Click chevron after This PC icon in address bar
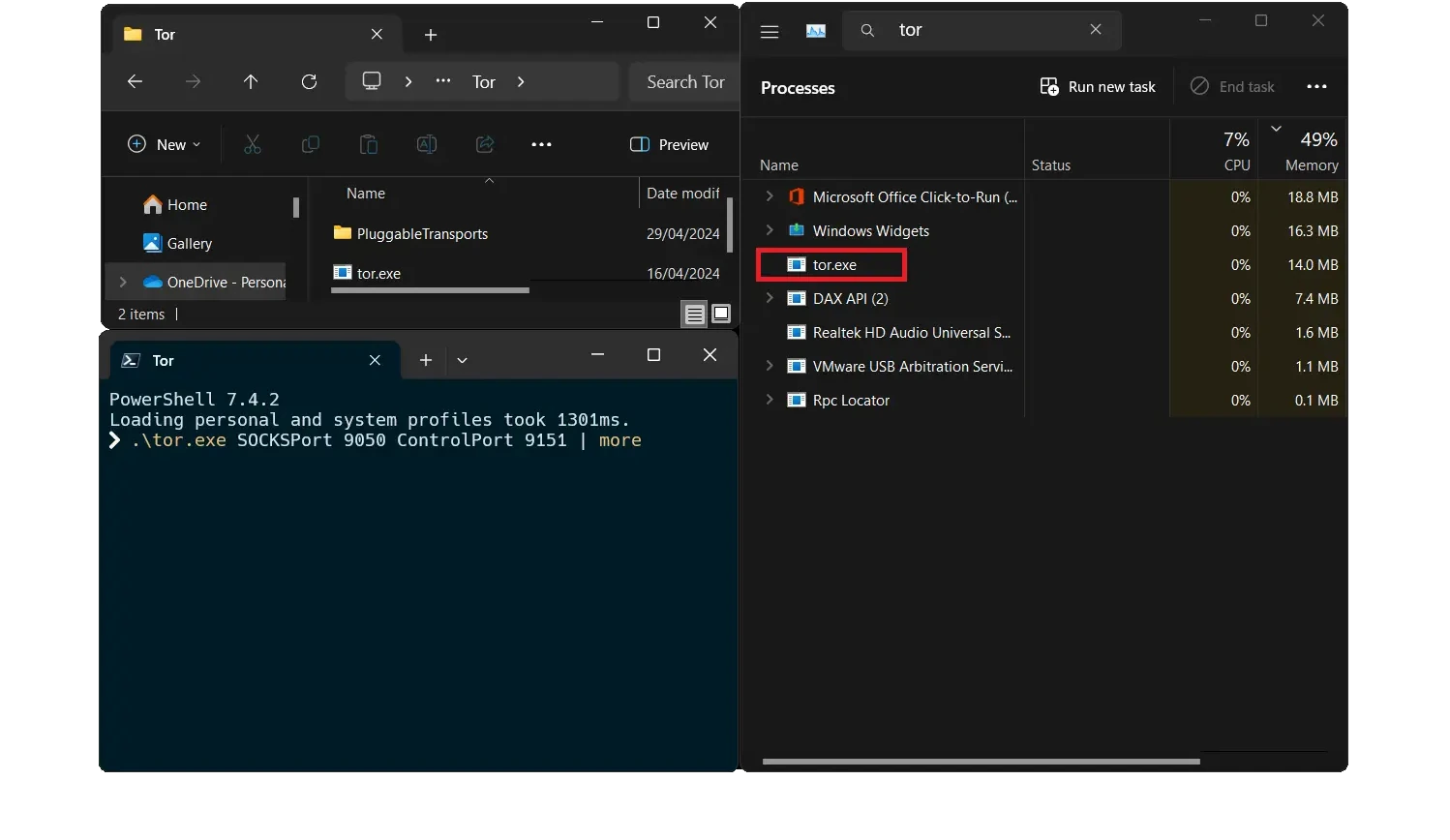The image size is (1450, 840). point(408,82)
